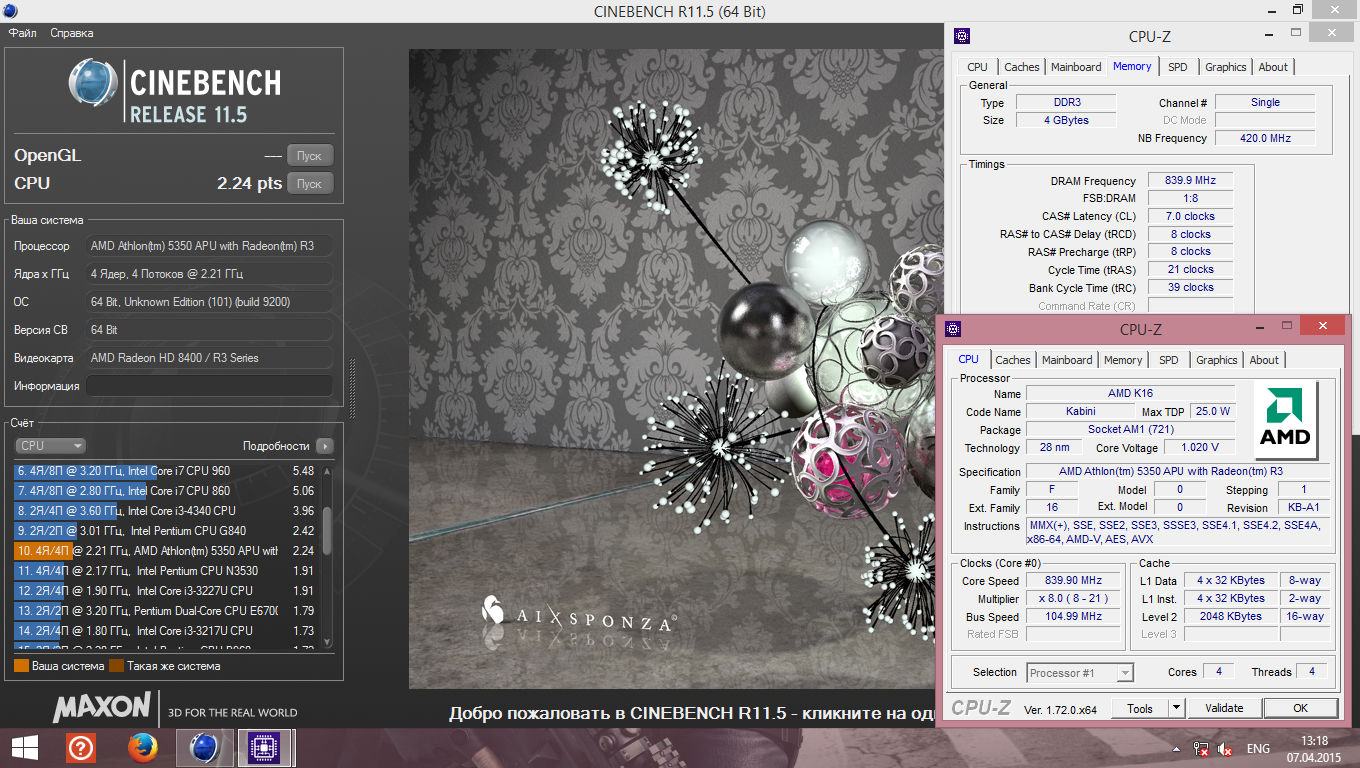Click the Validate button
Image resolution: width=1360 pixels, height=768 pixels.
[1224, 708]
